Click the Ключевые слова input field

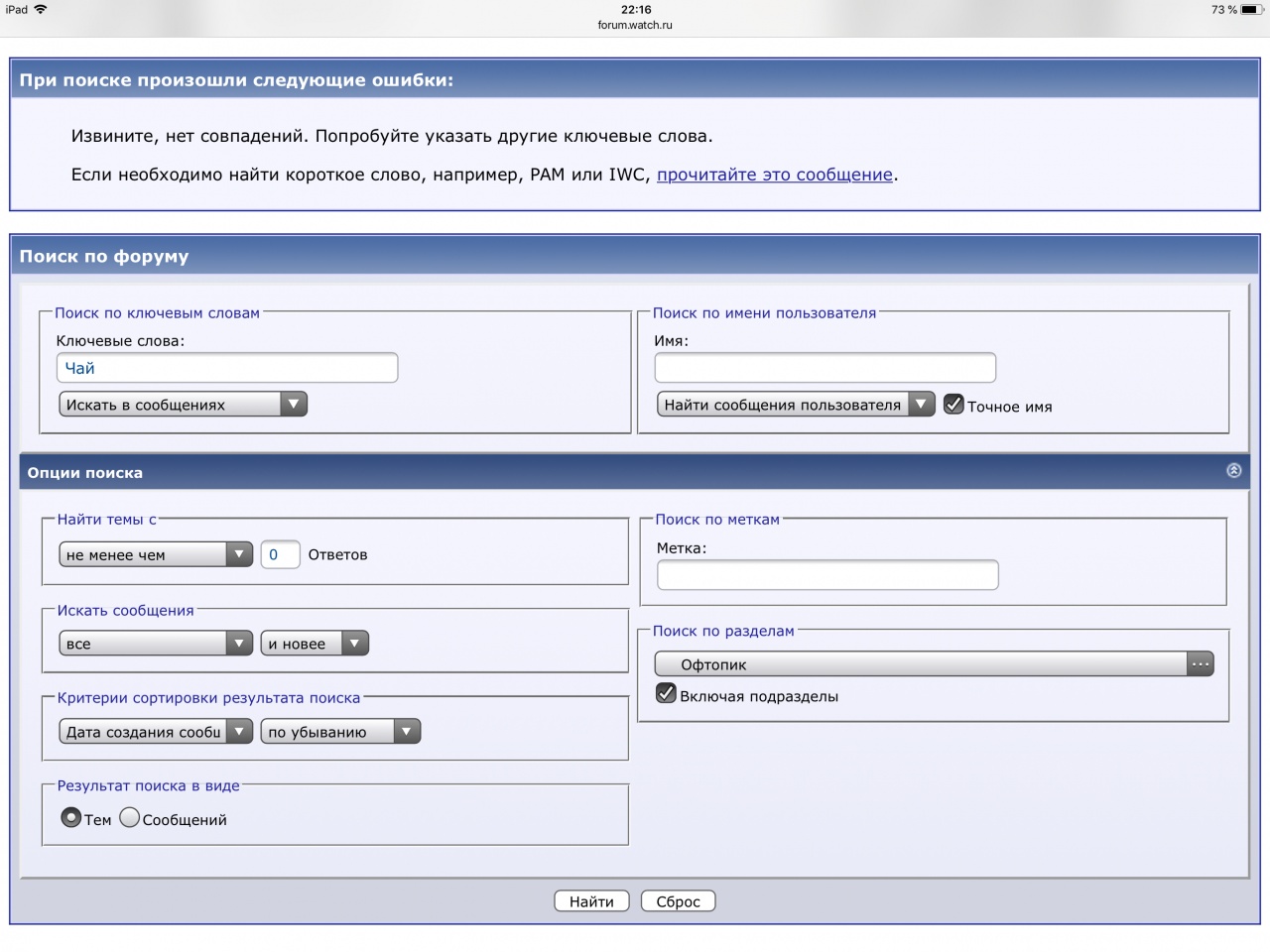click(227, 368)
